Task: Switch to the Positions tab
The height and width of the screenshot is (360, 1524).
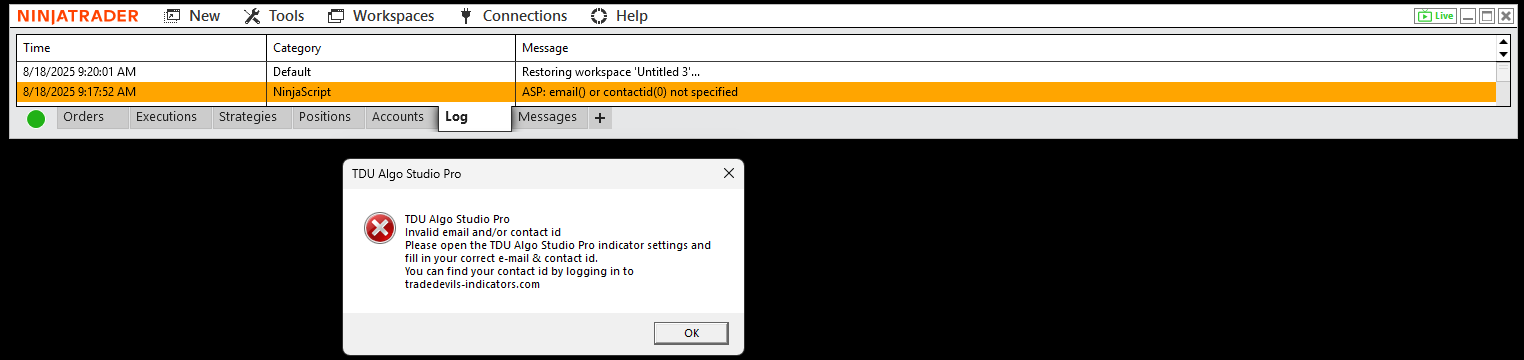Action: click(x=325, y=117)
